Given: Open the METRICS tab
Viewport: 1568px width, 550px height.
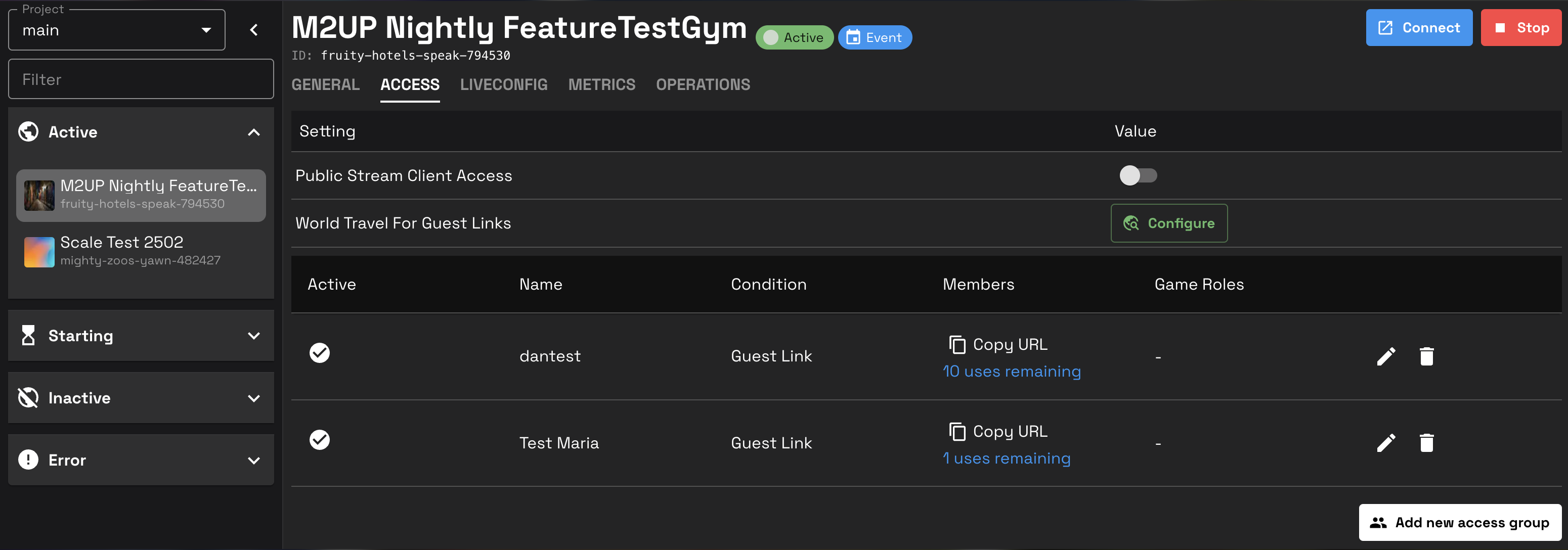Looking at the screenshot, I should pyautogui.click(x=601, y=84).
